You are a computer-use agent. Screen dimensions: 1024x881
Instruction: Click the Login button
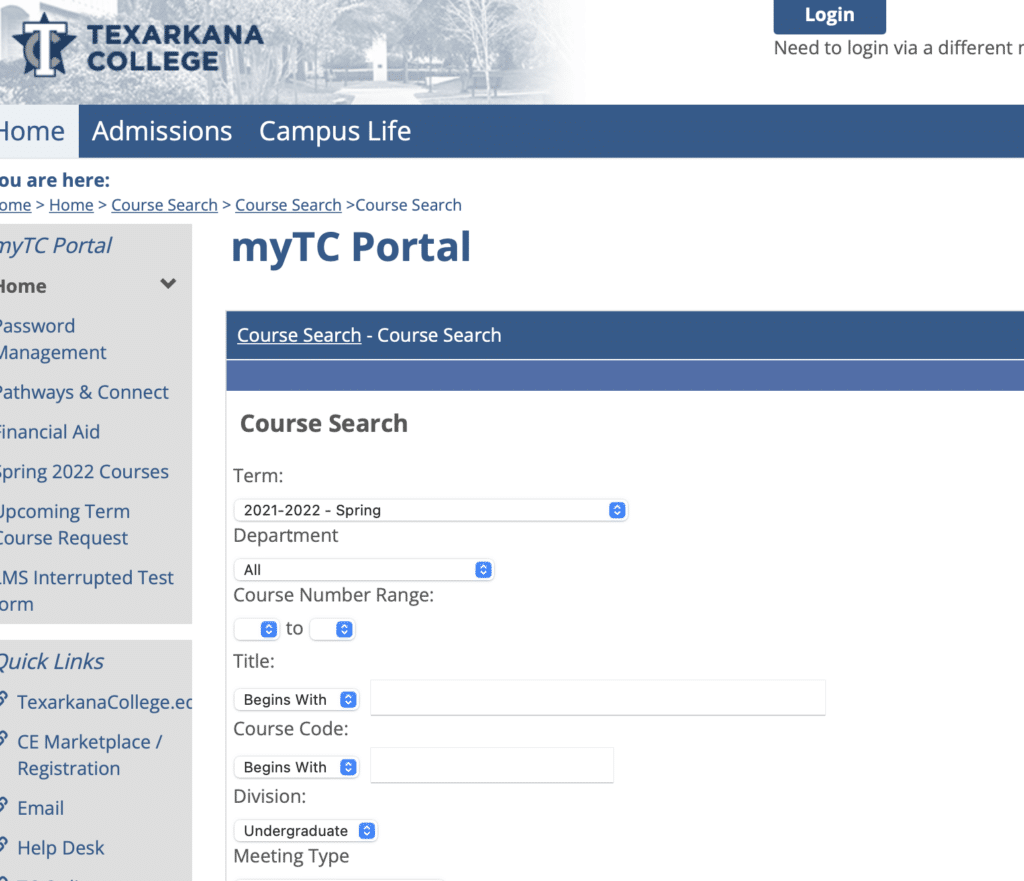click(x=829, y=15)
